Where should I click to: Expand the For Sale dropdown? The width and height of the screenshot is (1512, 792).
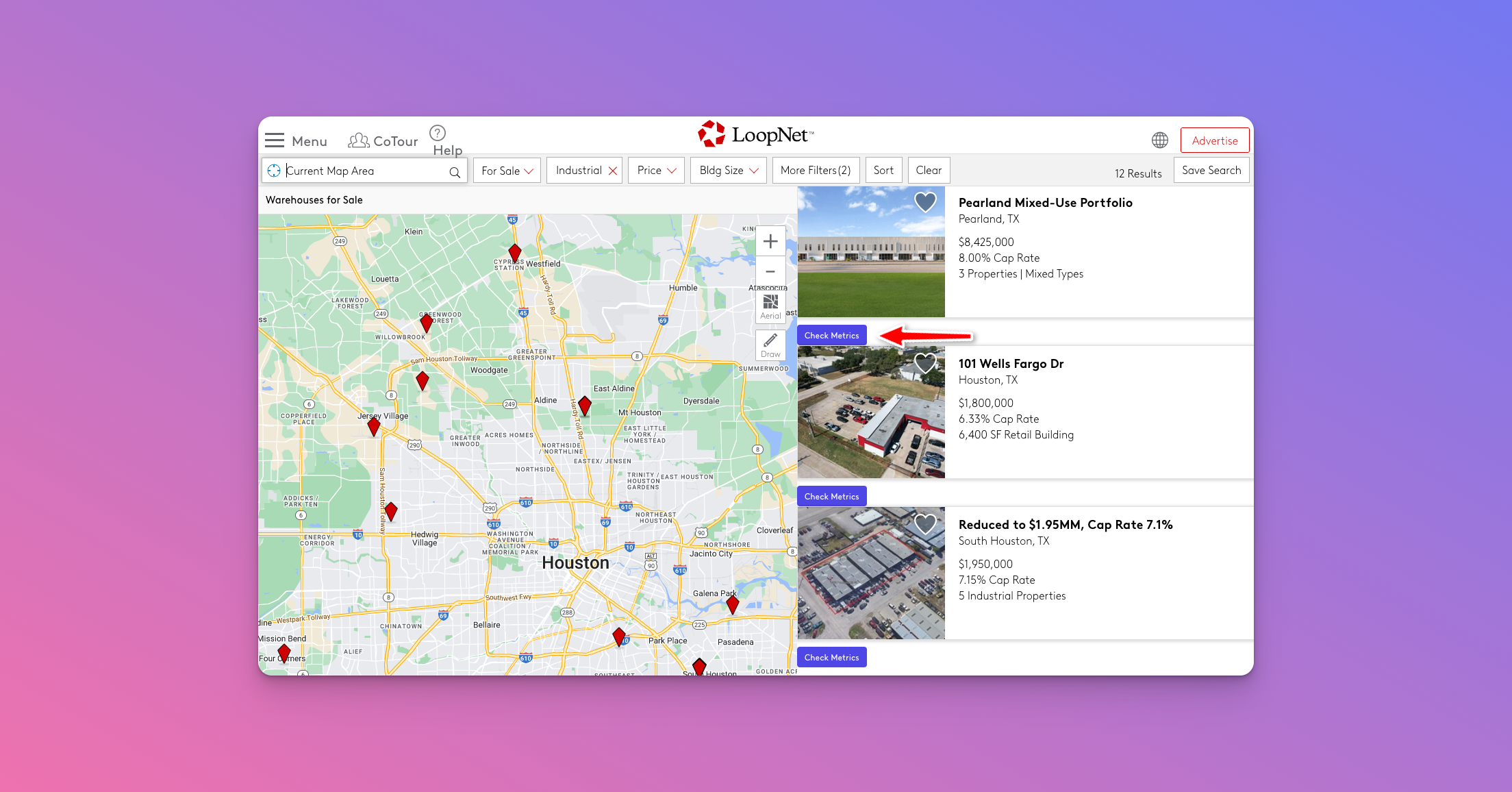tap(507, 171)
